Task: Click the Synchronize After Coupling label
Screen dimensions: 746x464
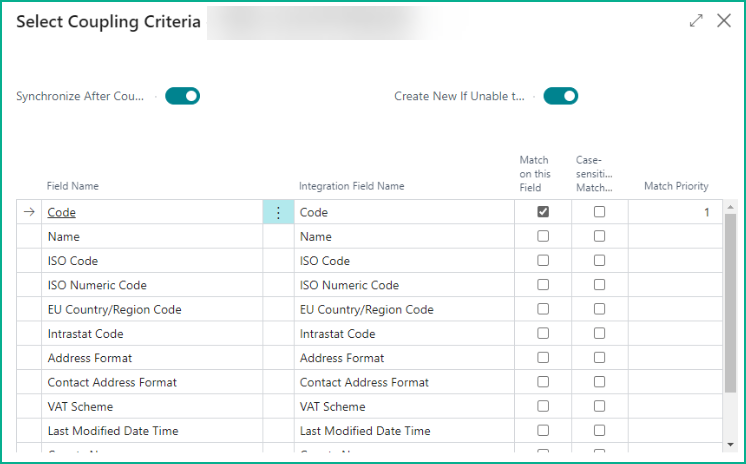Action: pyautogui.click(x=80, y=96)
